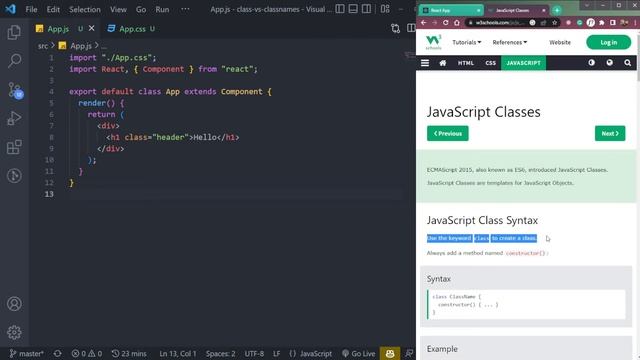Start Go Live server
Screen dimensions: 640x360
358,353
